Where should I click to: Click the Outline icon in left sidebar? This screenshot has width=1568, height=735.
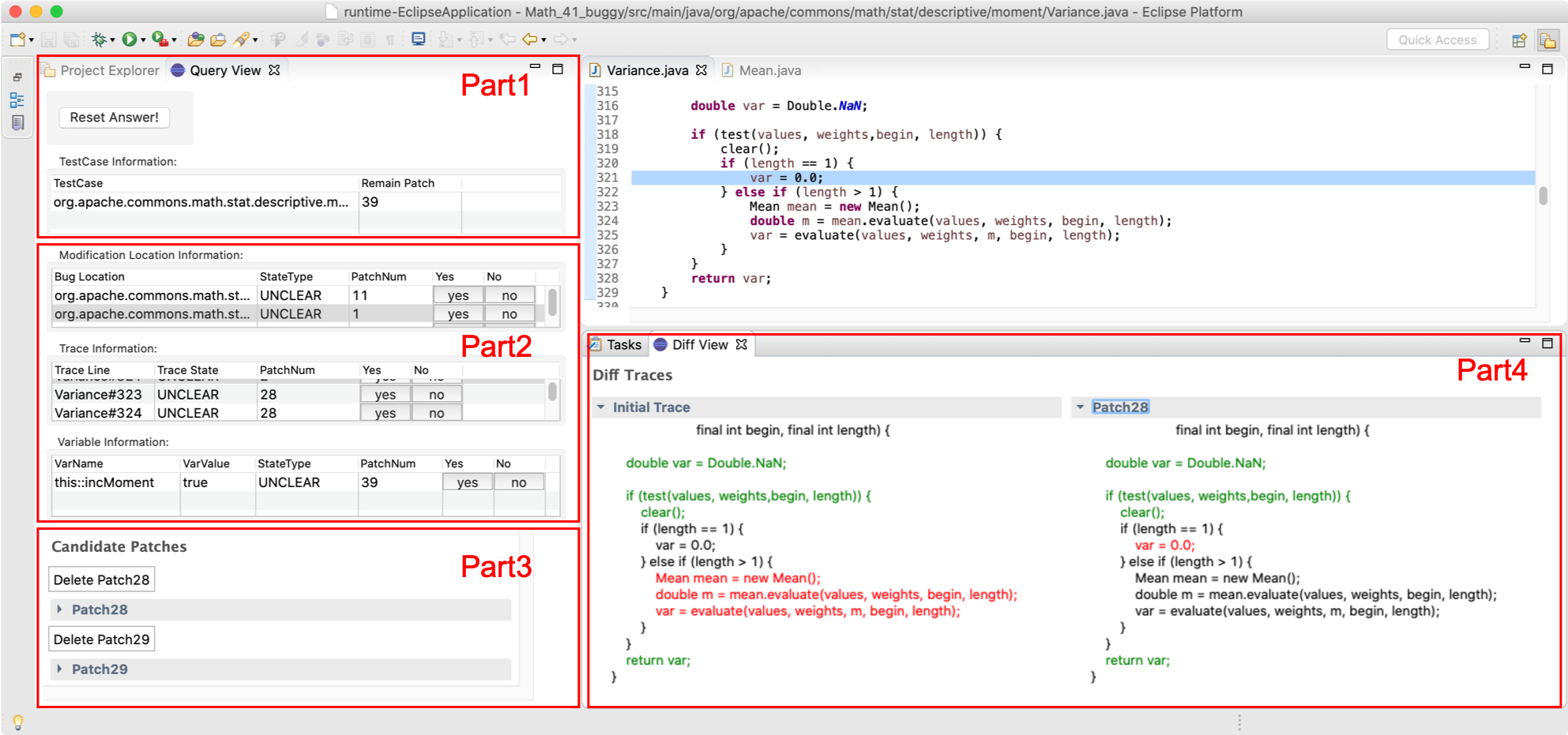tap(17, 100)
